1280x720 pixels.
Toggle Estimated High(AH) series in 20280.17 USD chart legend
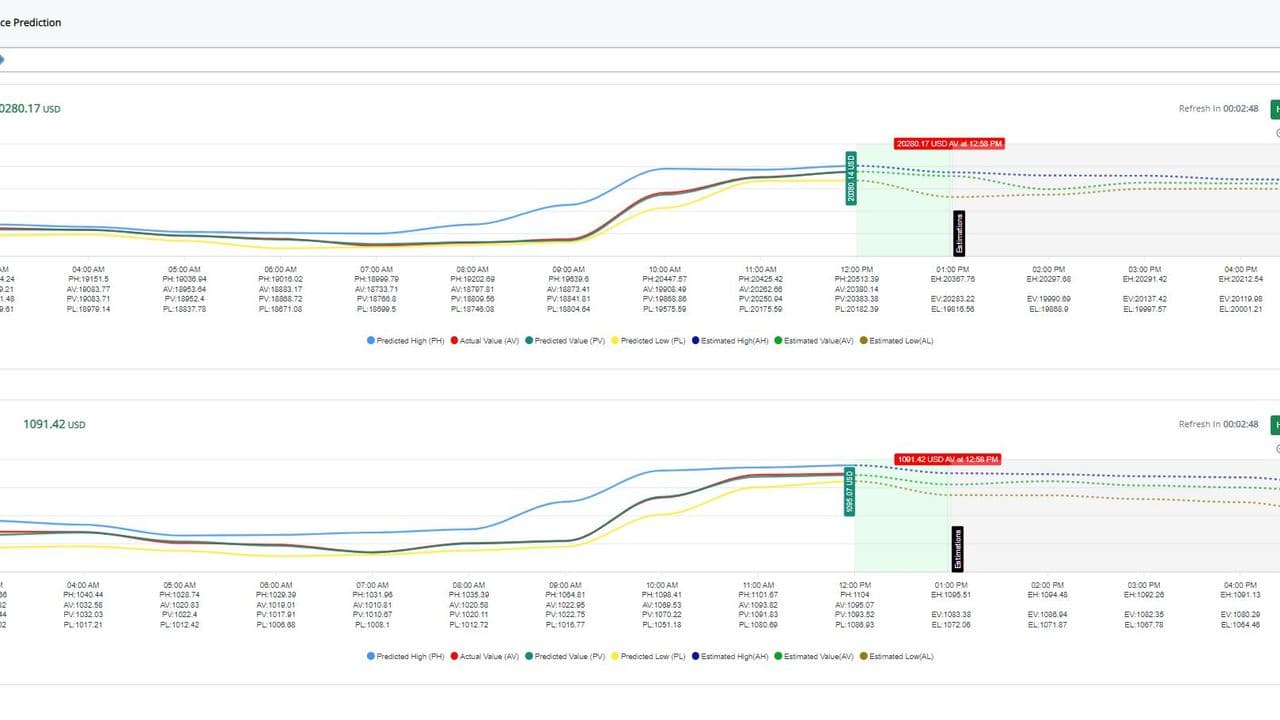click(x=729, y=341)
